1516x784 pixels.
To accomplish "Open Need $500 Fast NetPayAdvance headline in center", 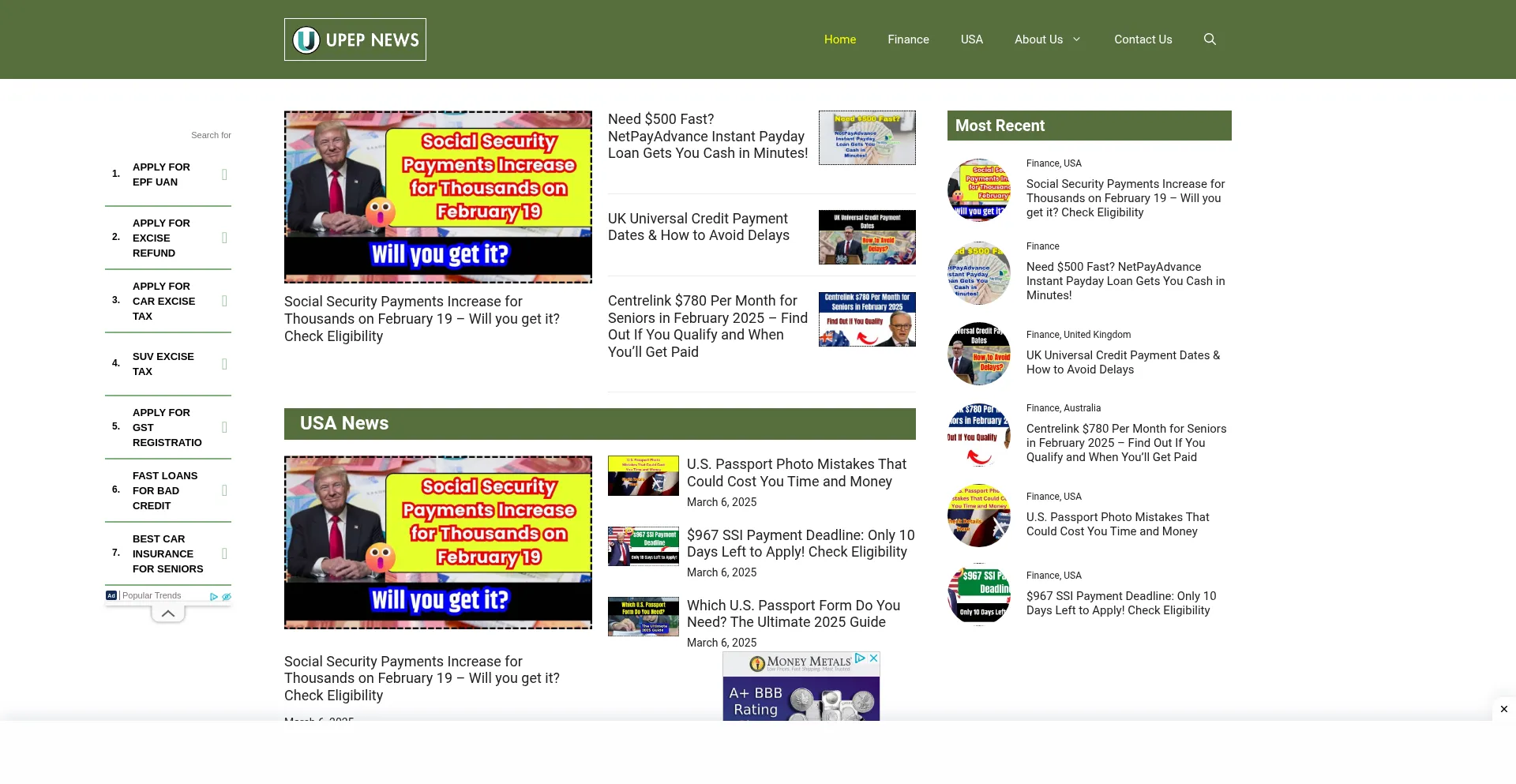I will click(707, 136).
